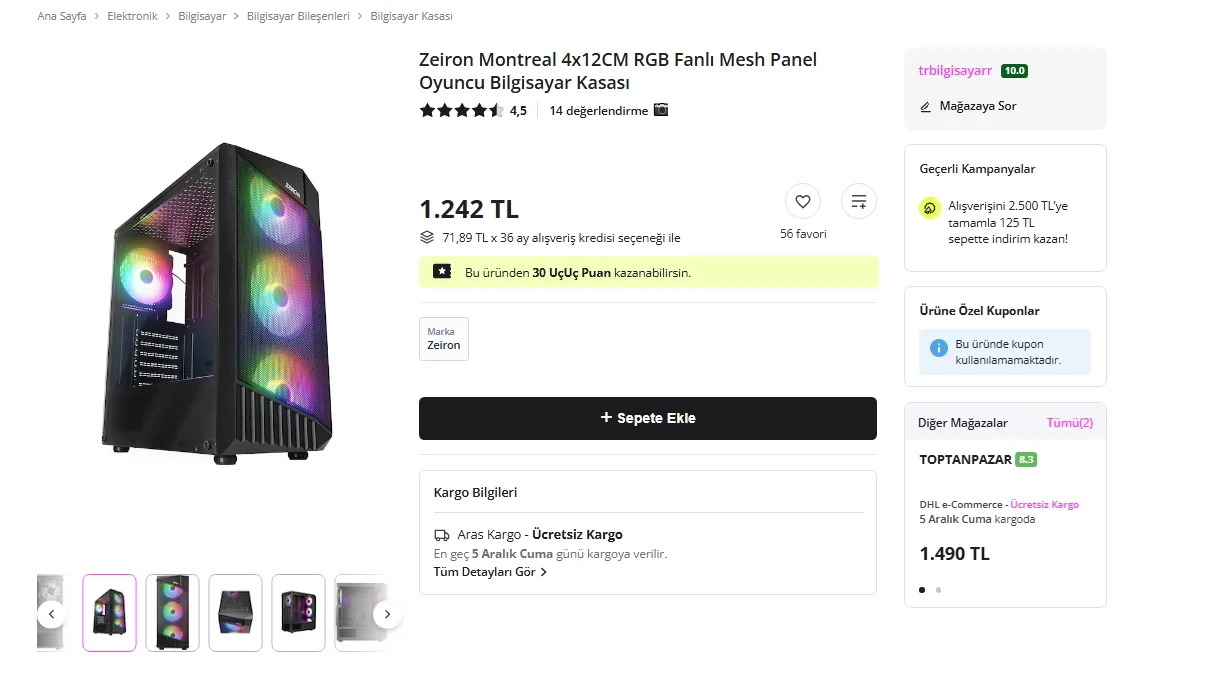Click the installment credit layers icon

427,238
